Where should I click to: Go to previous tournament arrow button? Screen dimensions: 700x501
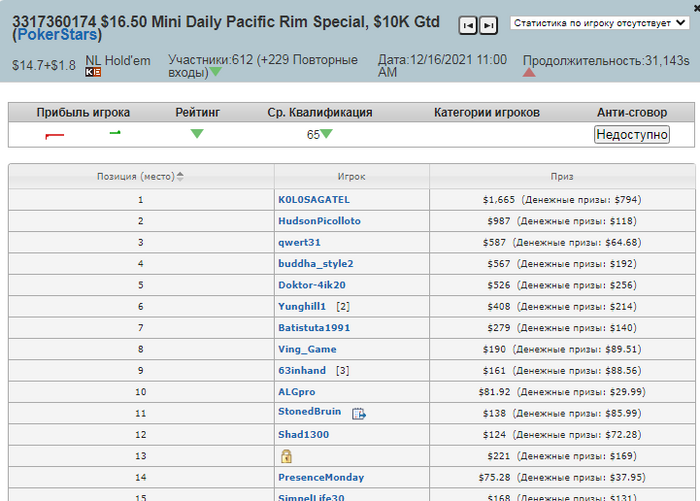coord(468,25)
